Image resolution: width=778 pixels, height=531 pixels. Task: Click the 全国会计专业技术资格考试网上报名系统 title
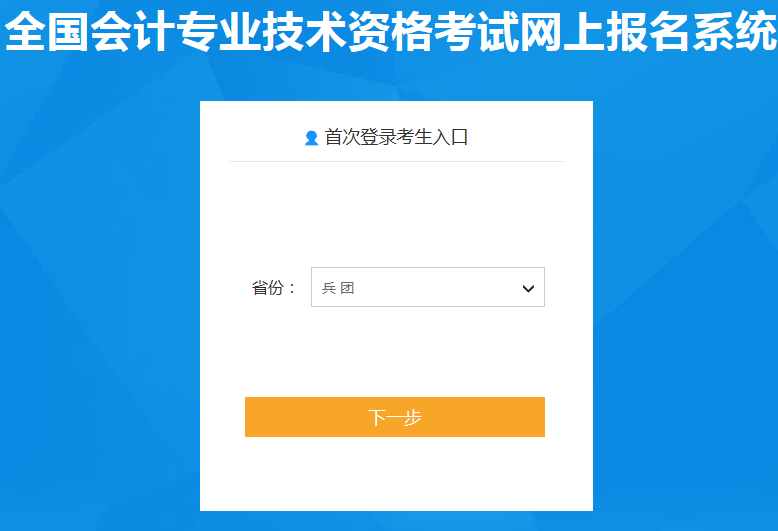click(390, 31)
